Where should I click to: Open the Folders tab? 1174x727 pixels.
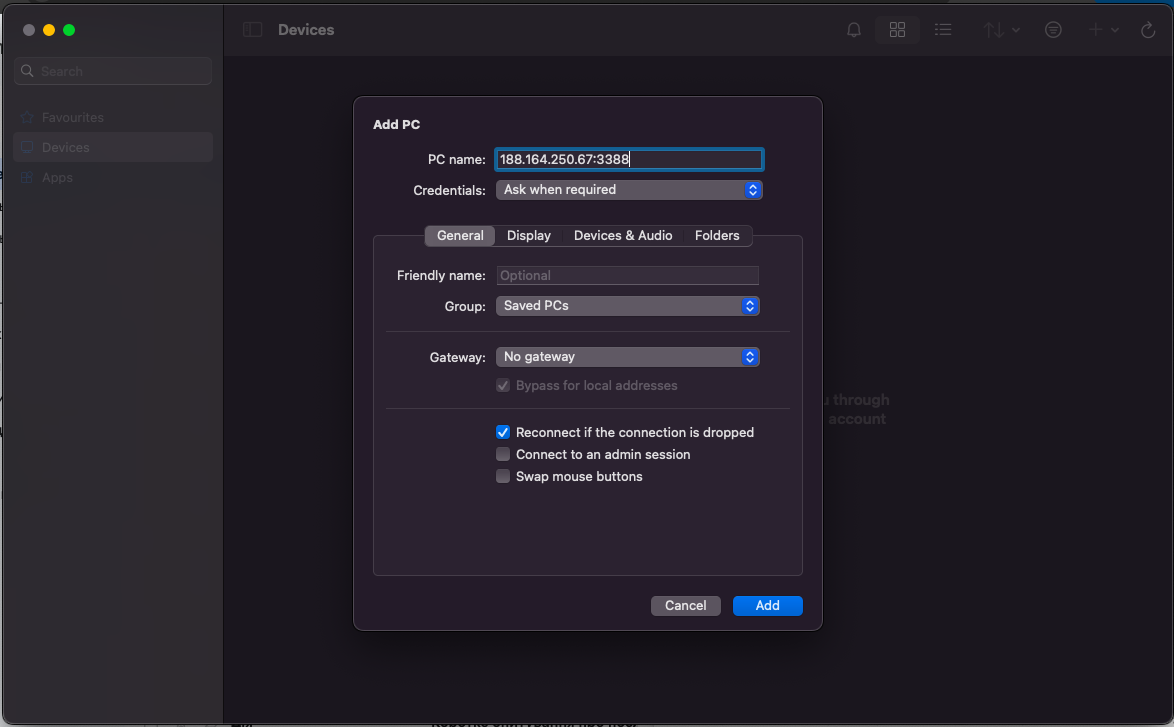click(717, 236)
